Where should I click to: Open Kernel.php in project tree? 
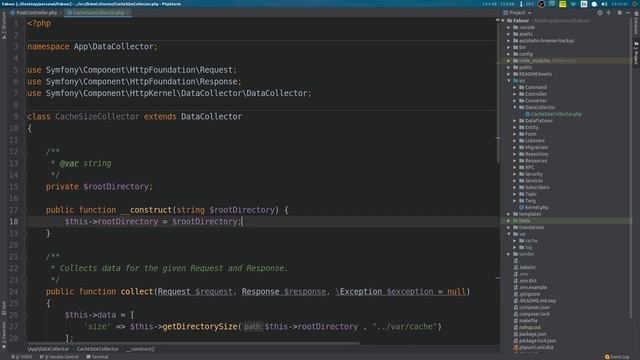click(x=536, y=207)
